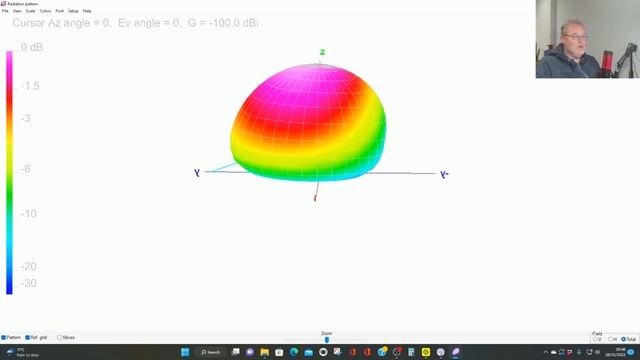Screen dimensions: 640x360
Task: Open the Windows Start menu
Action: click(x=185, y=352)
